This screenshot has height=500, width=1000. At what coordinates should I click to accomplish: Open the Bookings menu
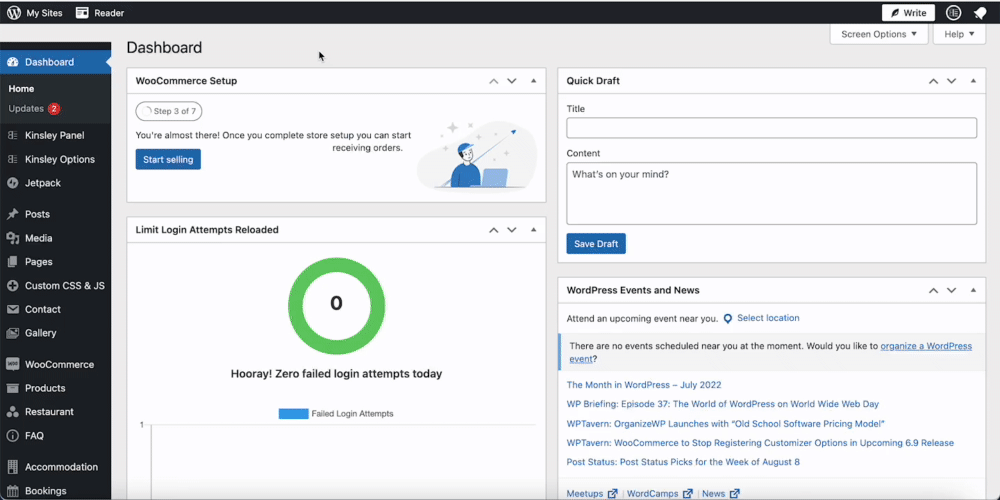pos(45,490)
